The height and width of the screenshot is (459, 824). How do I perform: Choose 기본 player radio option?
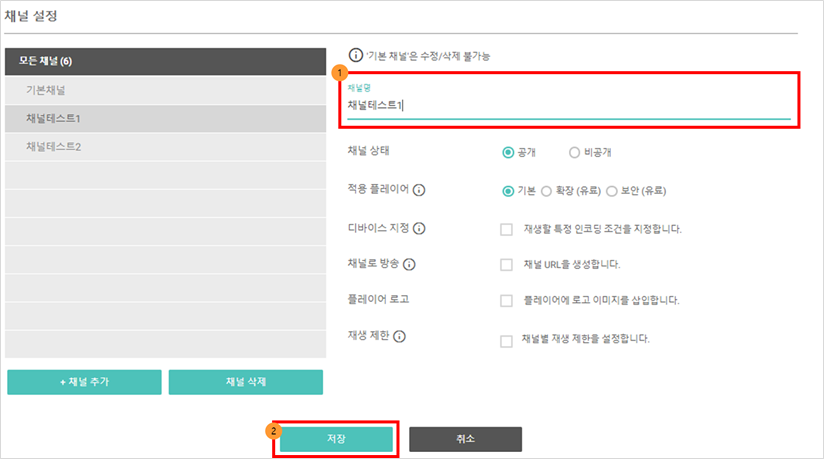point(508,191)
